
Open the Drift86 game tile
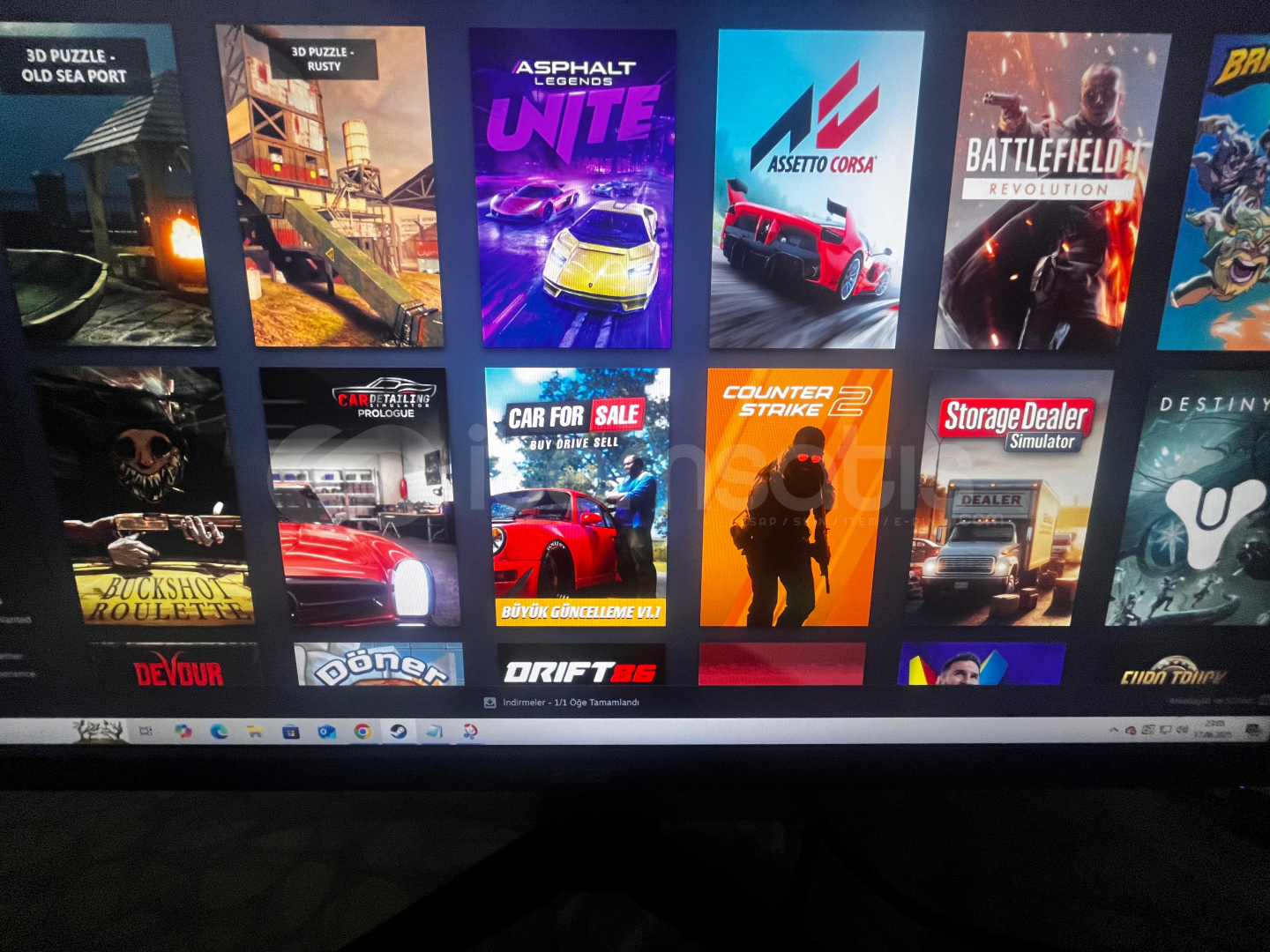pyautogui.click(x=581, y=664)
